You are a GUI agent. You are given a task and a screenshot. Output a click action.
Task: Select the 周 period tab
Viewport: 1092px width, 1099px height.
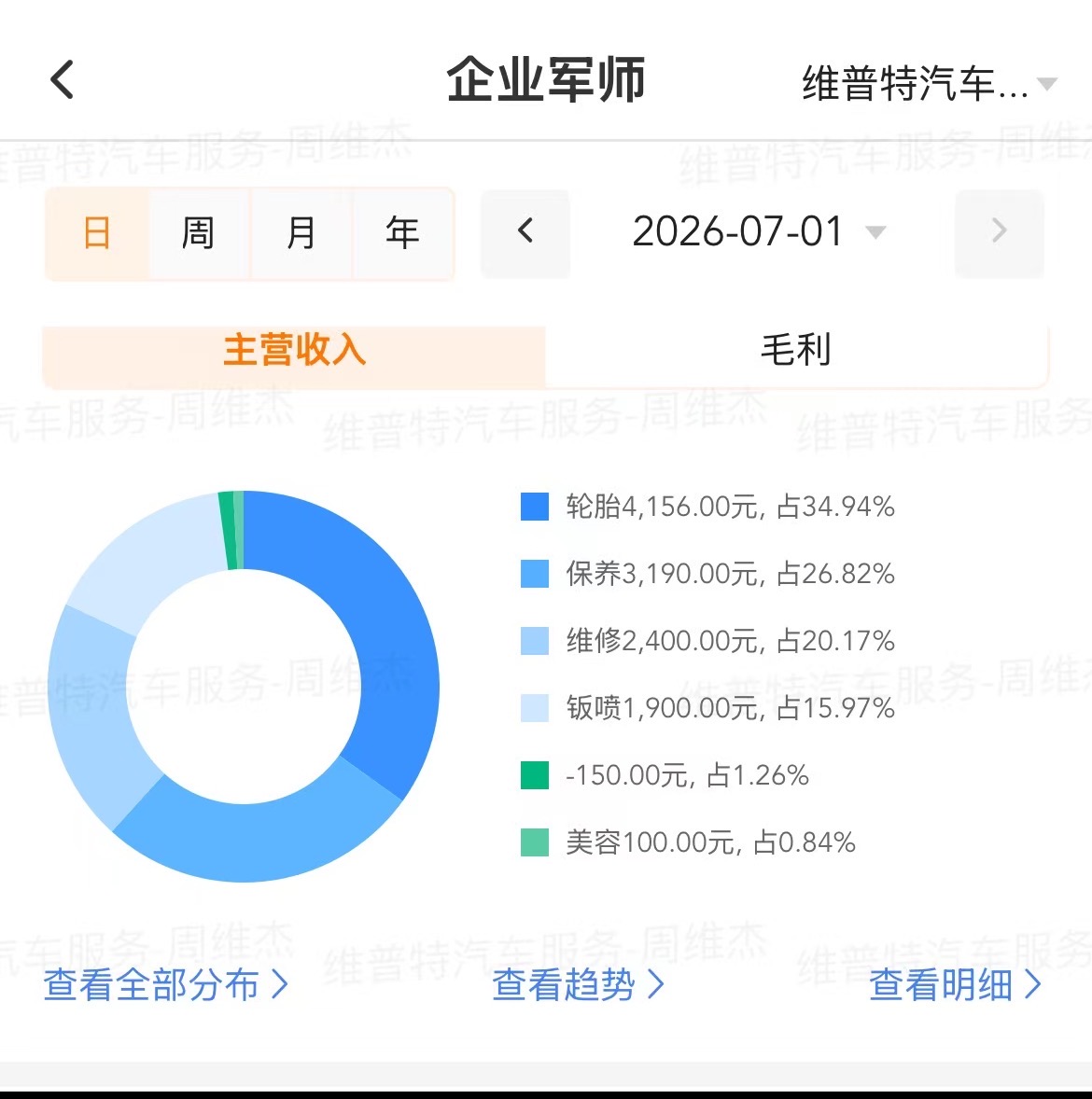click(199, 233)
